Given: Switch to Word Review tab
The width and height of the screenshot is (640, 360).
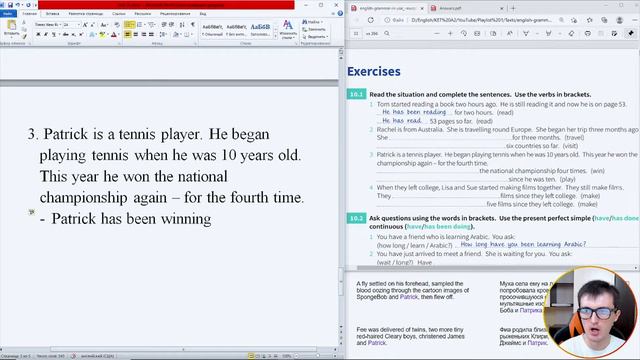Looking at the screenshot, I should click(175, 13).
